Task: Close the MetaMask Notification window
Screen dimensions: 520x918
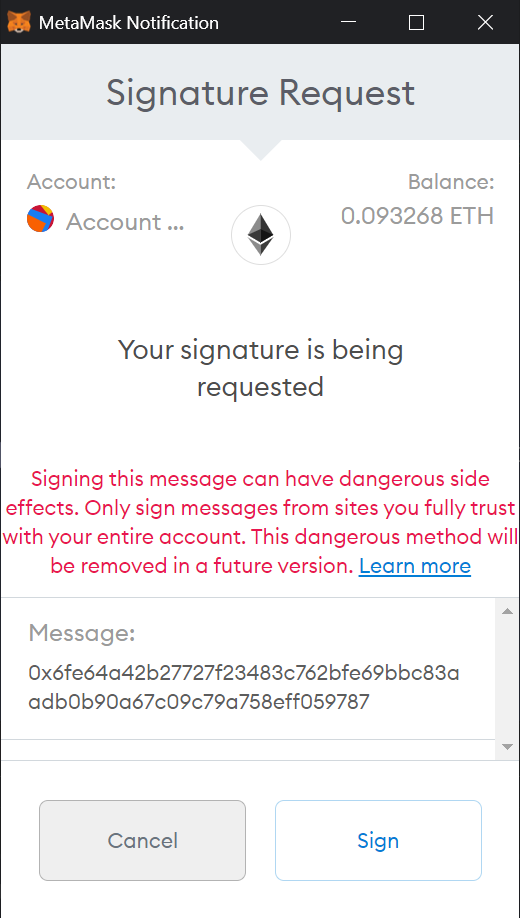Action: point(485,22)
